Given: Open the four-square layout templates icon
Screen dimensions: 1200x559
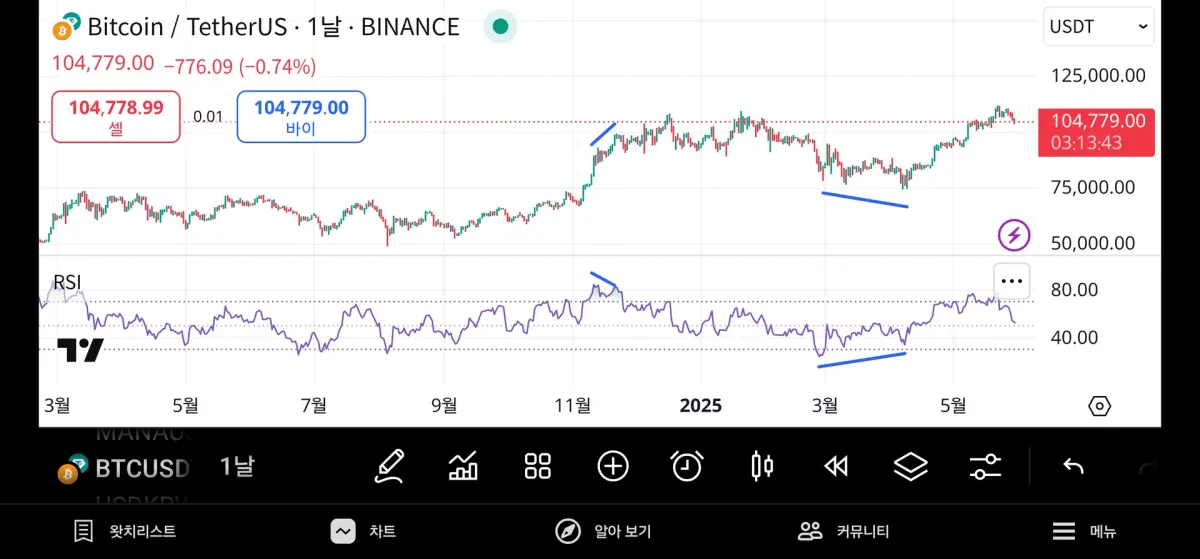Looking at the screenshot, I should click(x=538, y=466).
